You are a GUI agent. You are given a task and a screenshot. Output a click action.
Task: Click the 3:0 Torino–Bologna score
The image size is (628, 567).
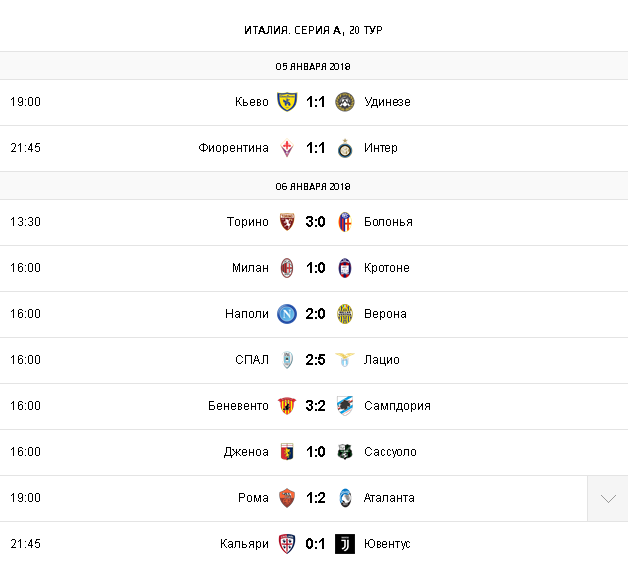[x=315, y=222]
